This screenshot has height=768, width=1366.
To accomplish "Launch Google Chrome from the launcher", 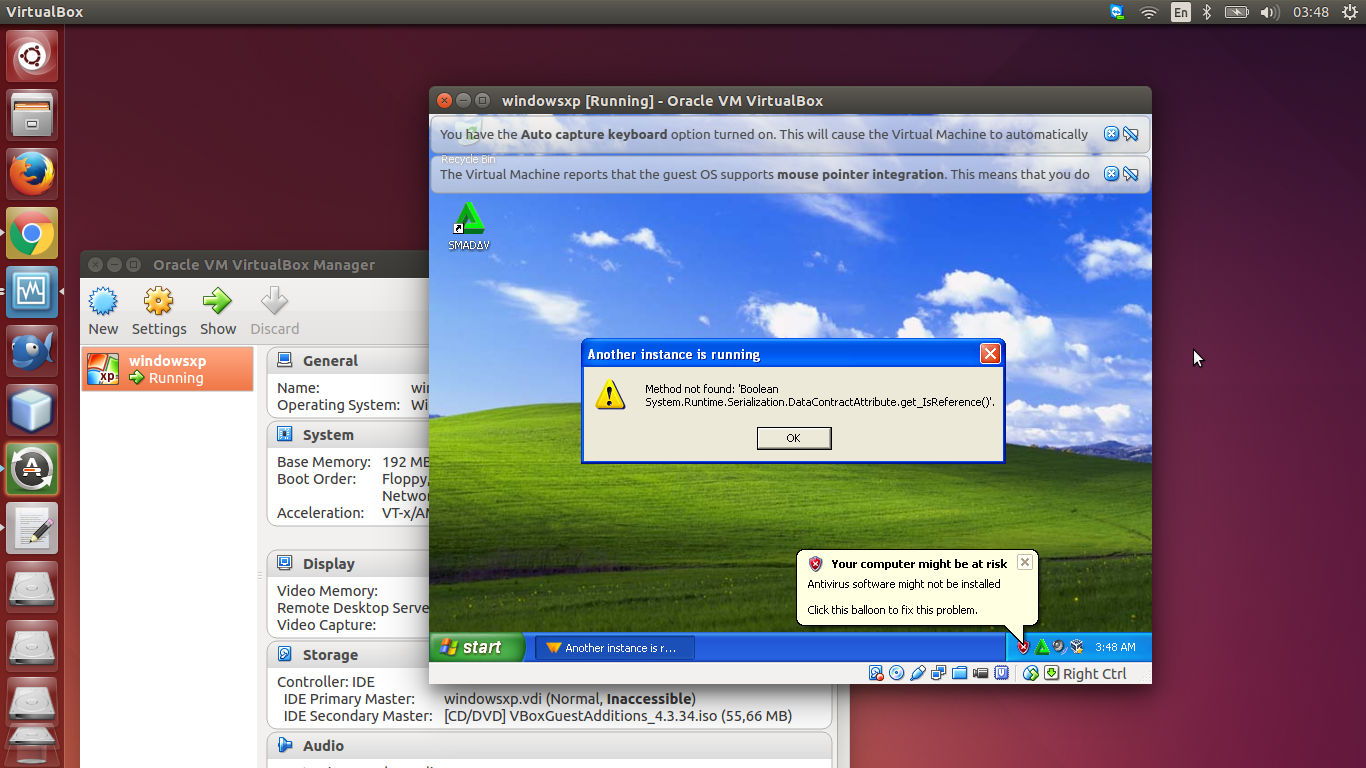I will tap(32, 234).
